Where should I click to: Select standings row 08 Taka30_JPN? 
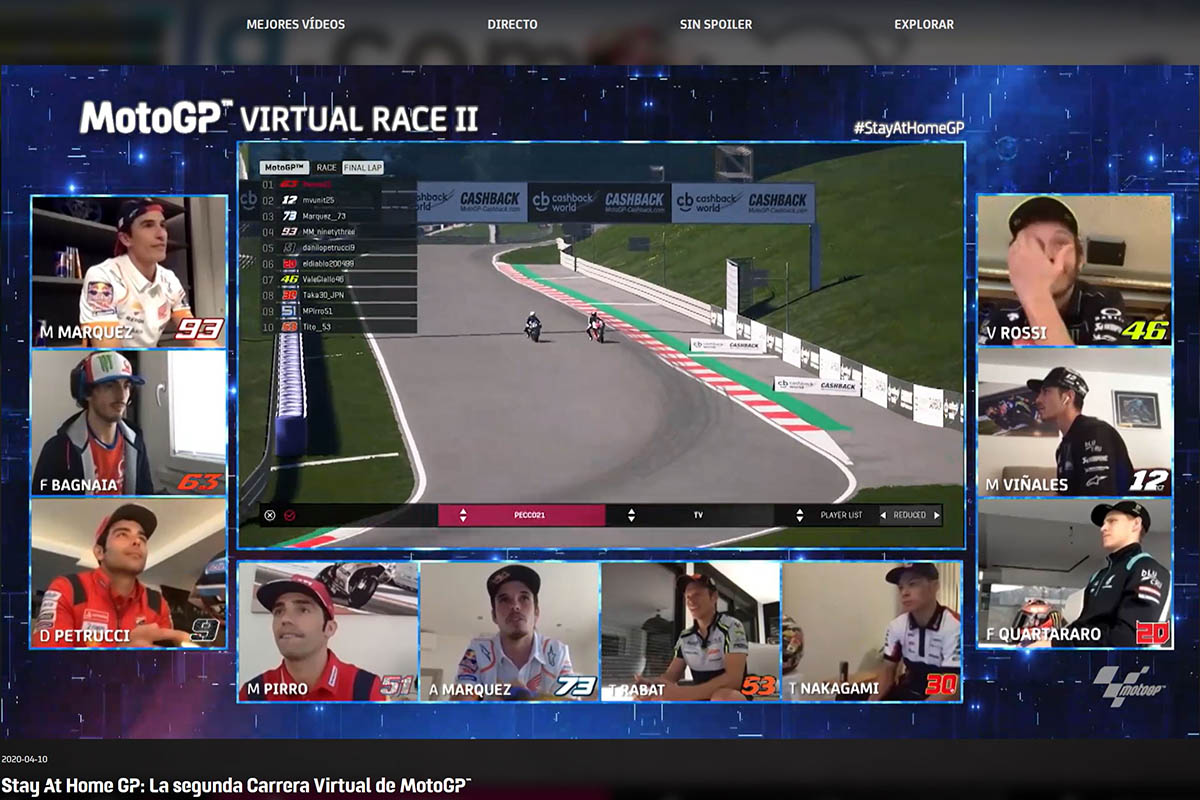click(338, 296)
